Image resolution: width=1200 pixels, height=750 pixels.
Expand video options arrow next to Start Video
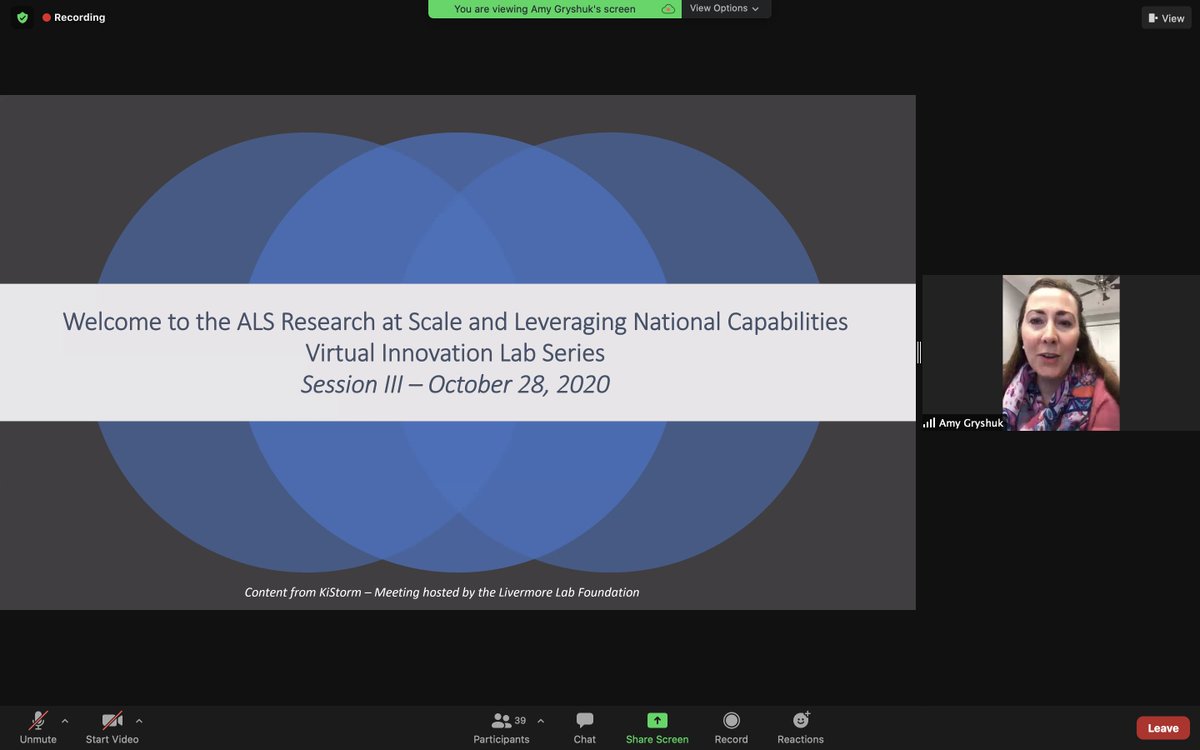point(139,720)
